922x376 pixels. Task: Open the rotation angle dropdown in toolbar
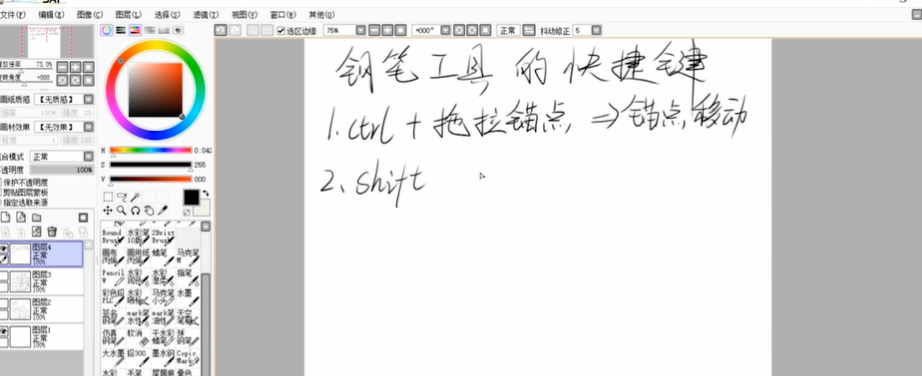446,30
